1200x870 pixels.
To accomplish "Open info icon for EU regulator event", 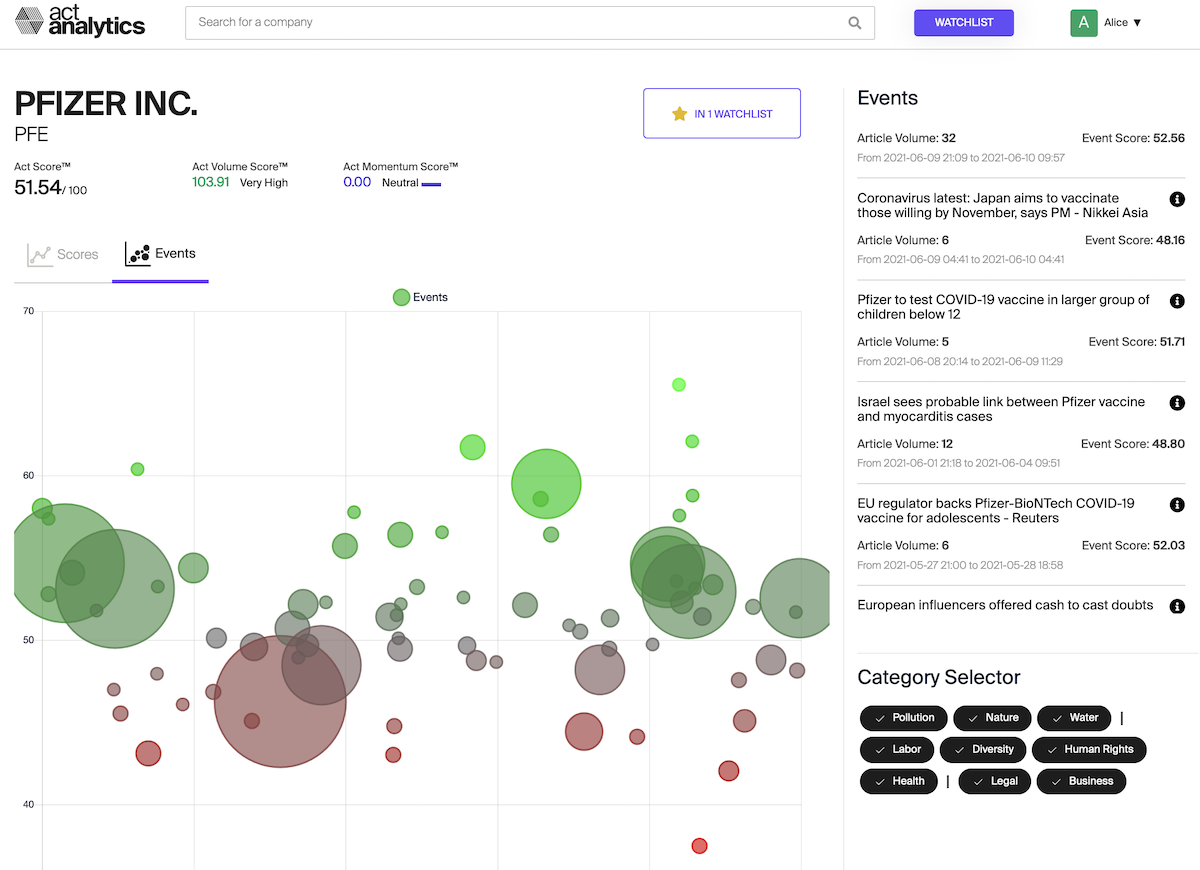I will [x=1177, y=505].
